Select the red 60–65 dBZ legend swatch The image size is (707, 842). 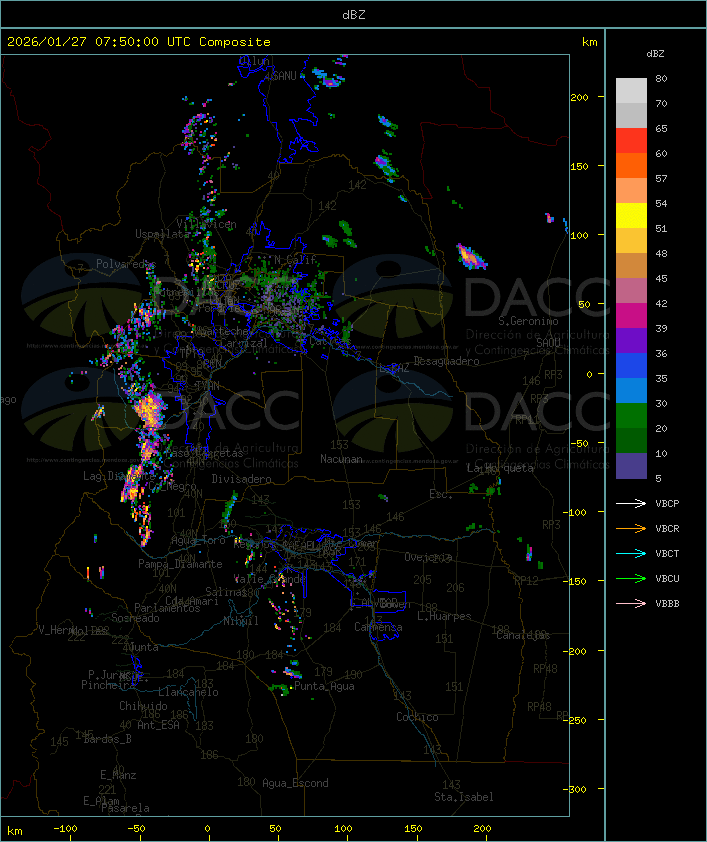631,141
